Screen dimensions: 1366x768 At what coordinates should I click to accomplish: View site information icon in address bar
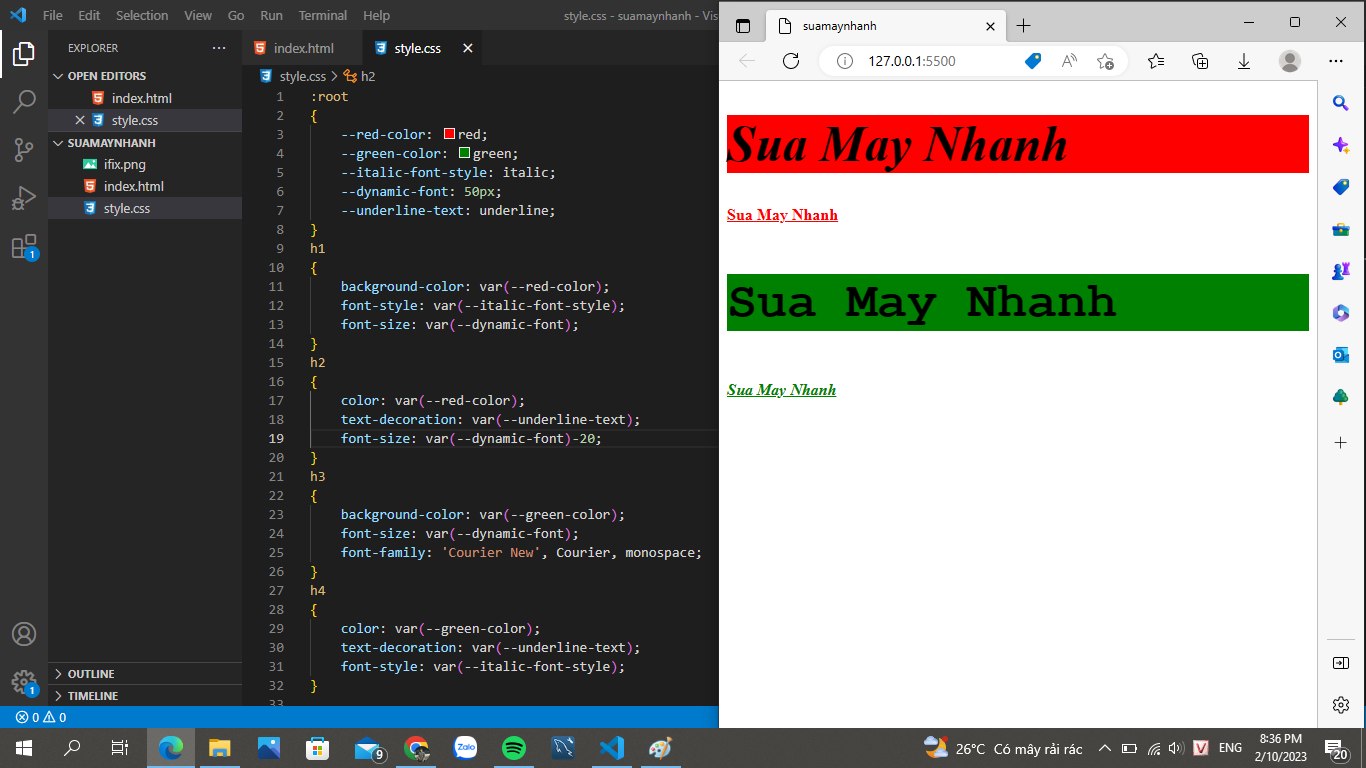pos(844,61)
